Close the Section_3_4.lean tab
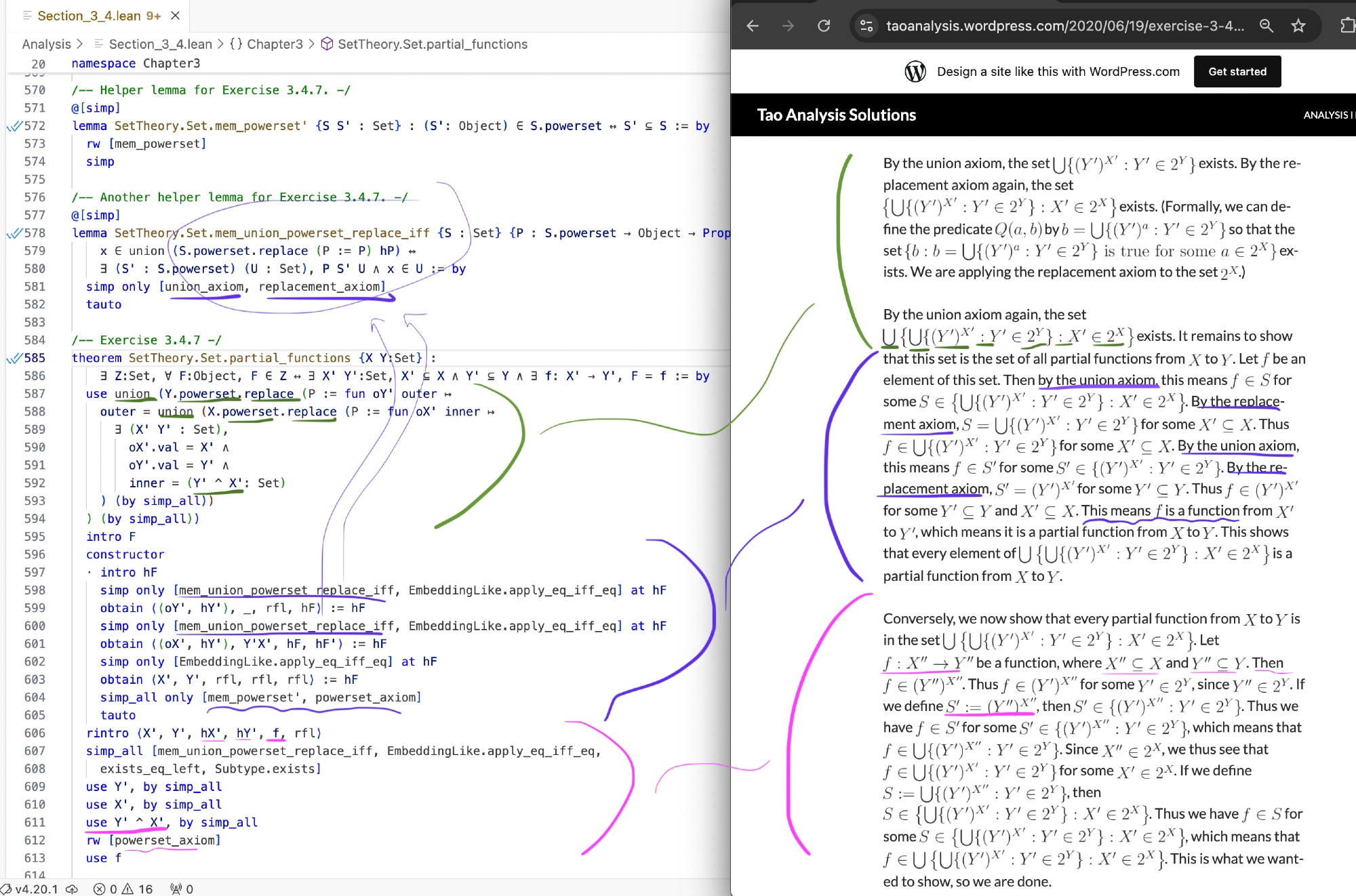This screenshot has height=896, width=1356. pyautogui.click(x=176, y=16)
